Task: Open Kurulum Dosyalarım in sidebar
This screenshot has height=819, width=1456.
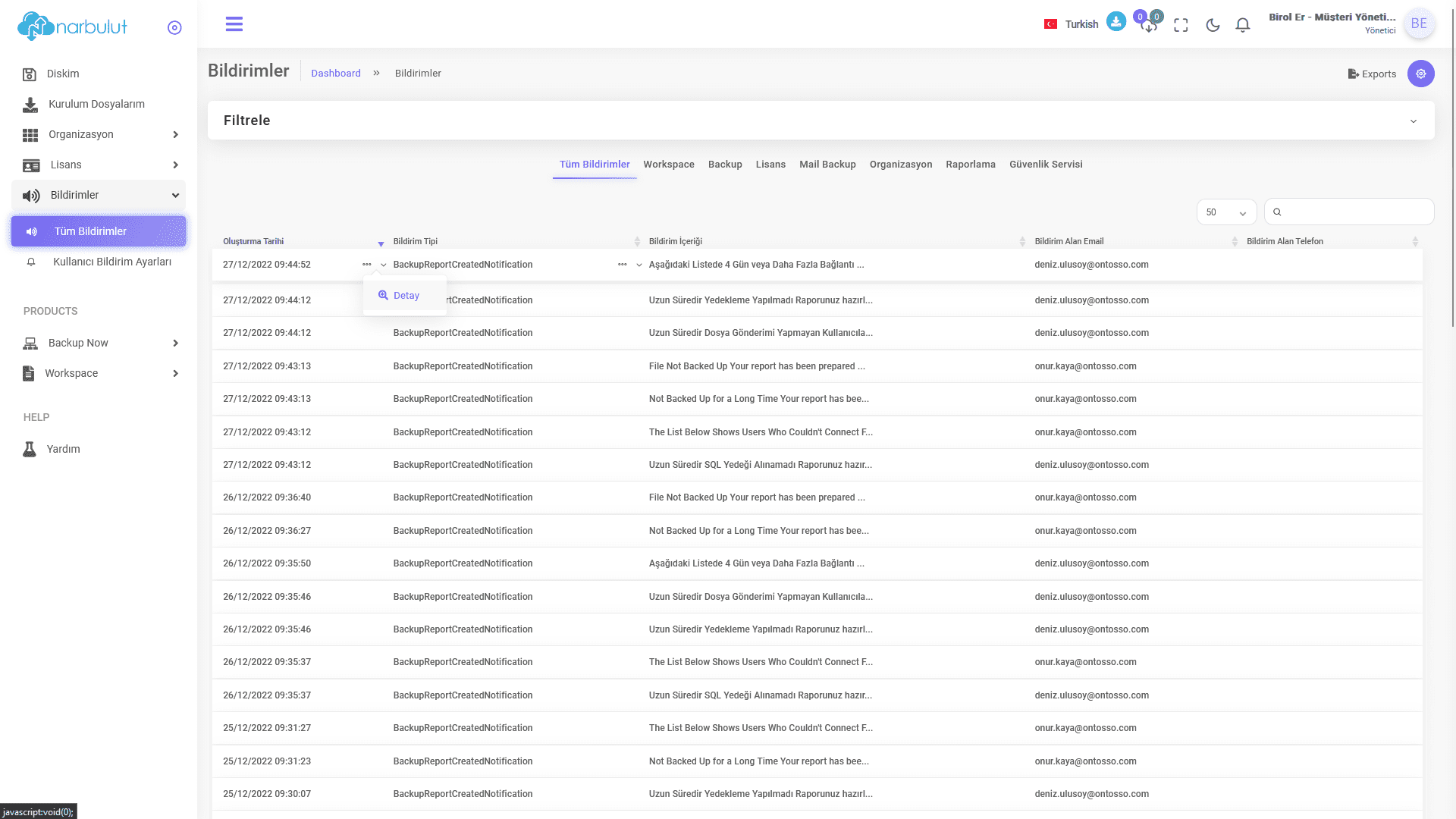Action: point(96,104)
